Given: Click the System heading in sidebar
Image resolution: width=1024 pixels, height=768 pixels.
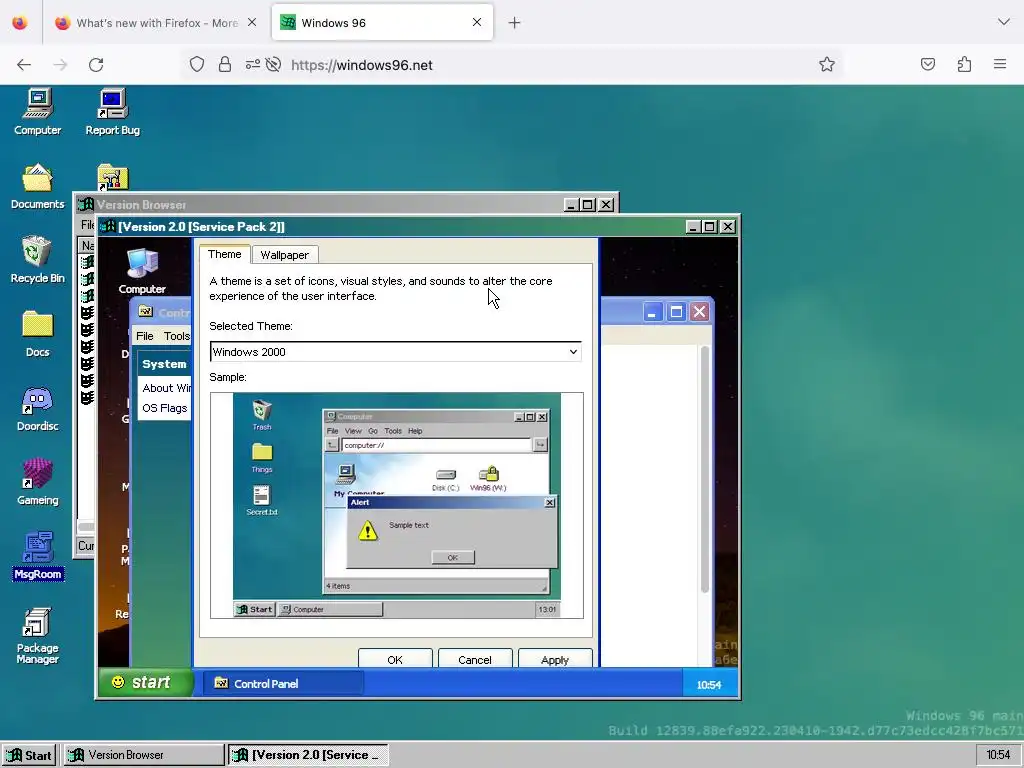Looking at the screenshot, I should (165, 364).
